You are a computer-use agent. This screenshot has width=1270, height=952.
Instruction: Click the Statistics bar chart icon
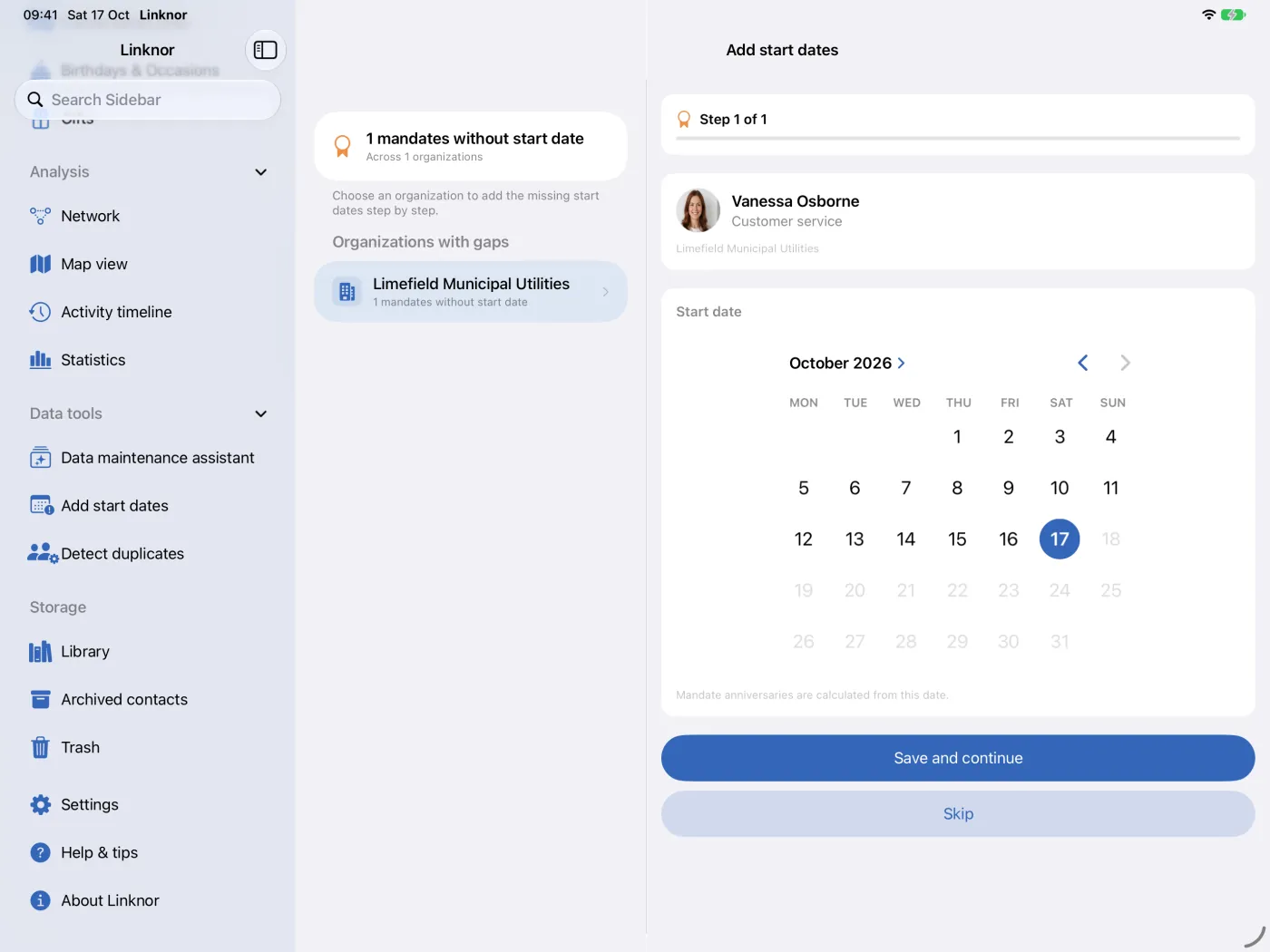click(x=40, y=360)
